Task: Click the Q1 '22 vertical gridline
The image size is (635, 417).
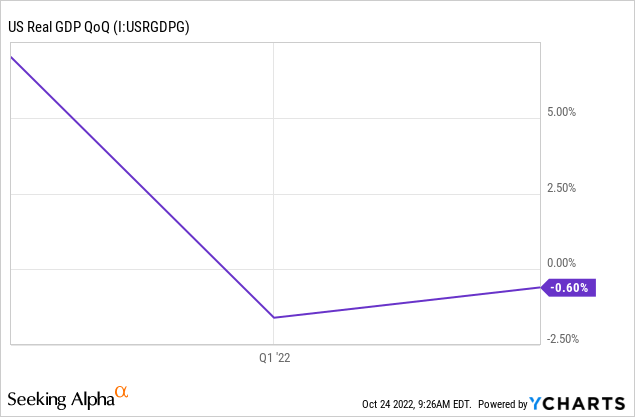Action: [274, 162]
